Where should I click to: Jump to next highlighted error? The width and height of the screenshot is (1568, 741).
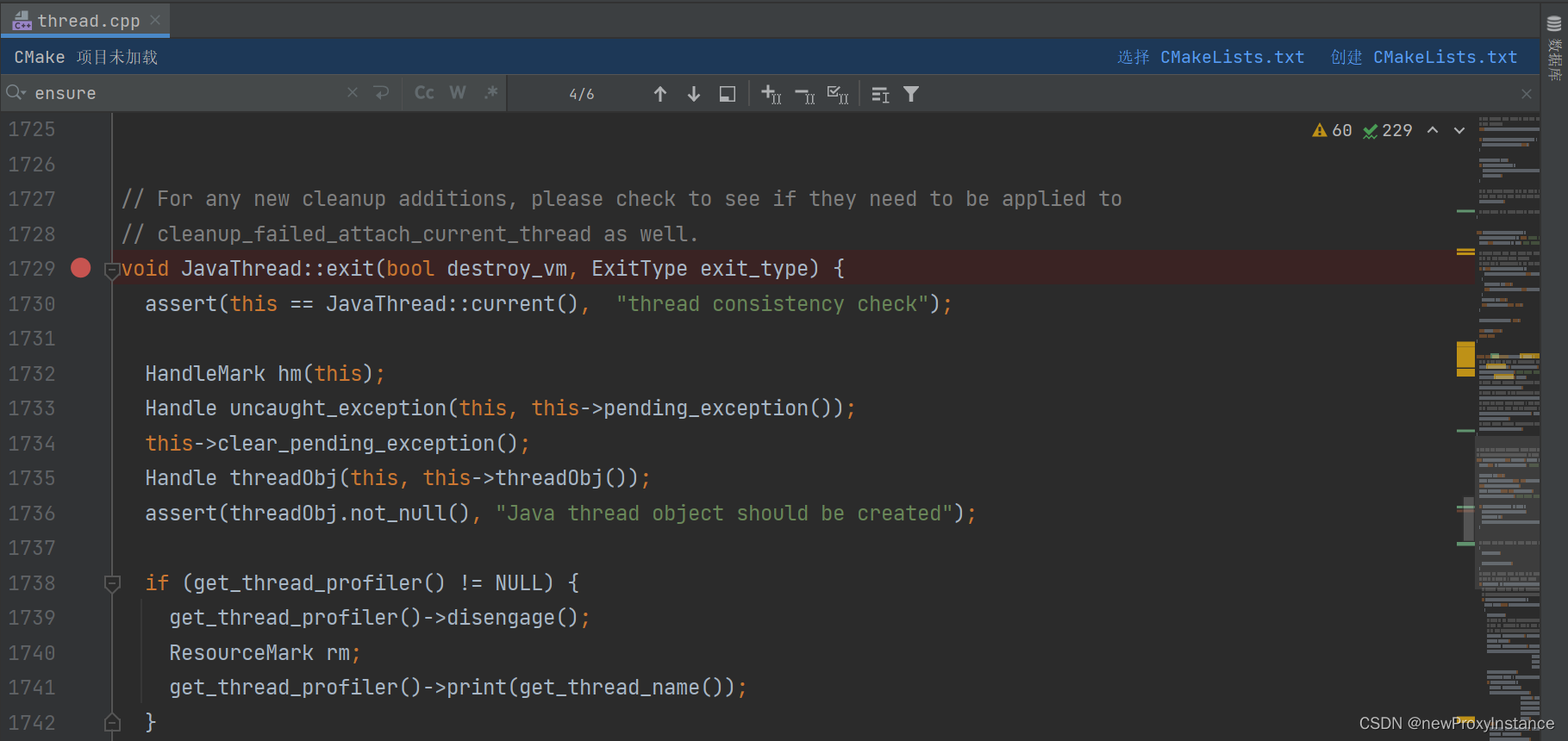click(x=1459, y=130)
